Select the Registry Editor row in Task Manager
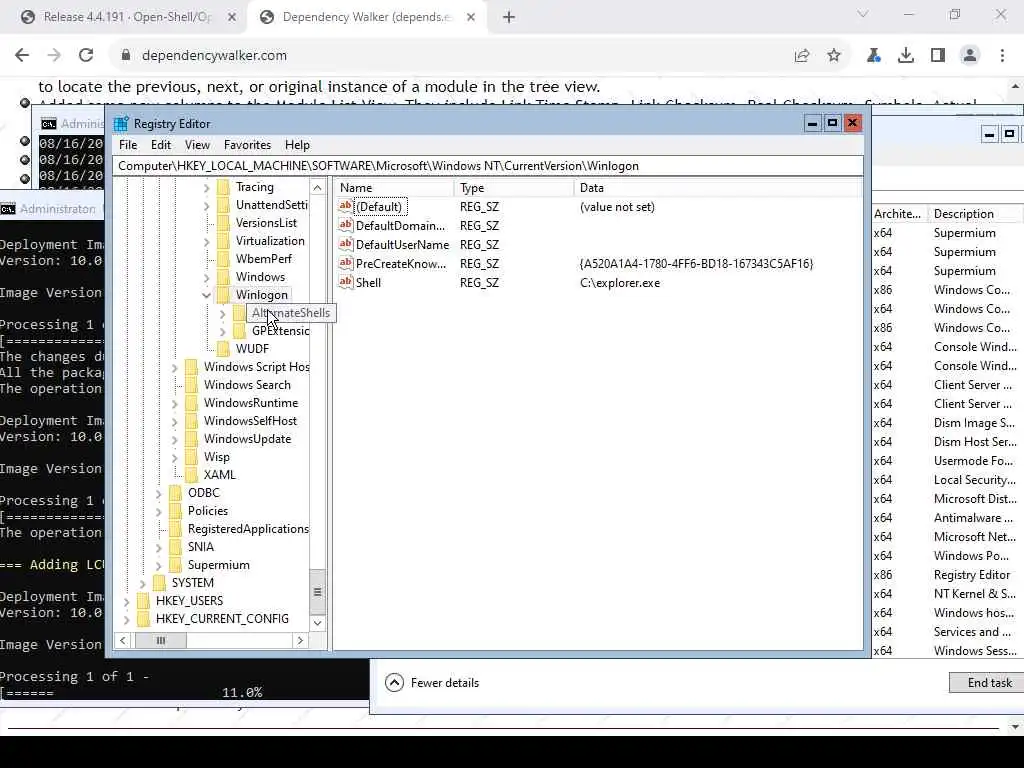This screenshot has width=1024, height=768. [948, 575]
